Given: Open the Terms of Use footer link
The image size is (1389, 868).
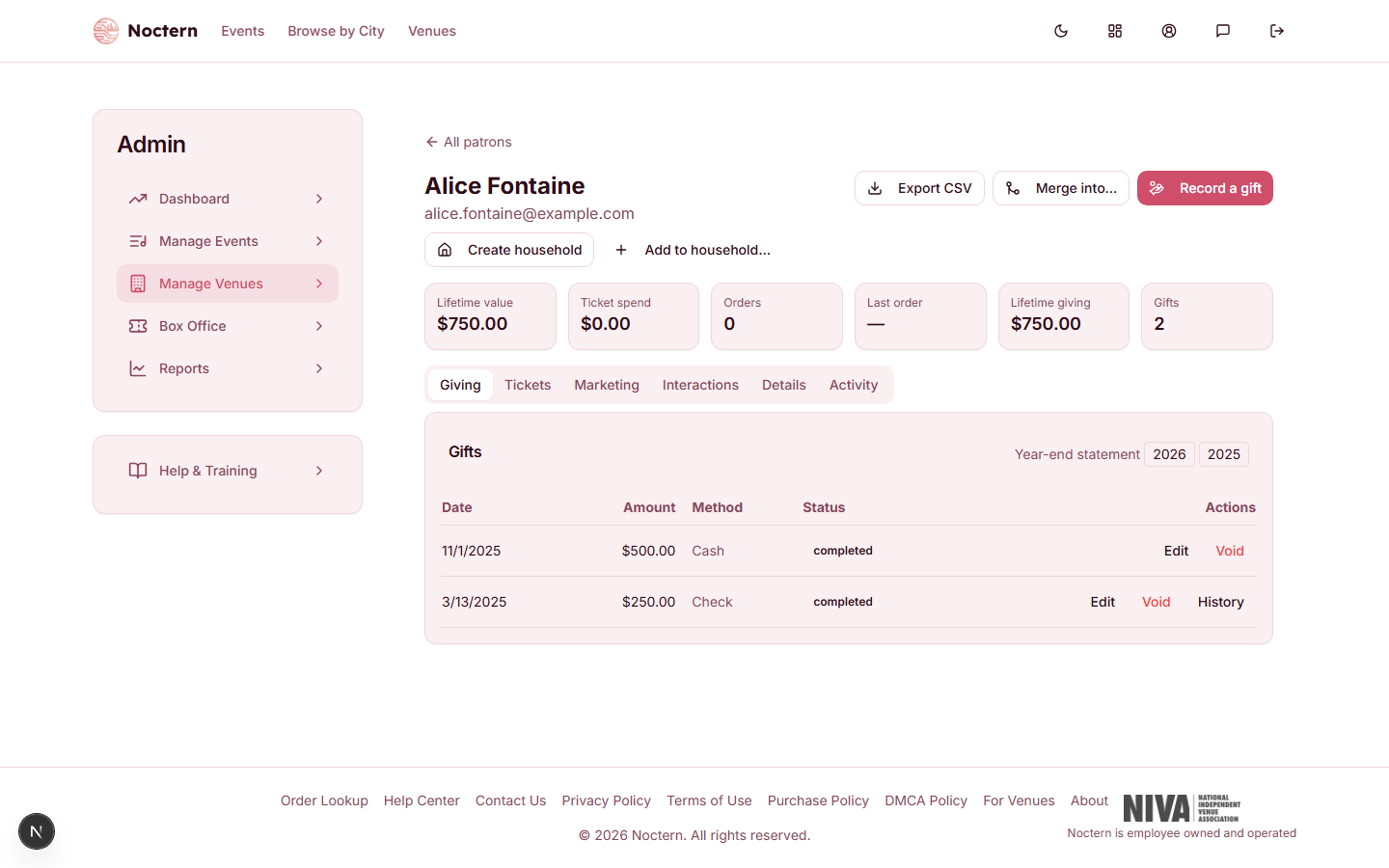Looking at the screenshot, I should click(x=709, y=800).
